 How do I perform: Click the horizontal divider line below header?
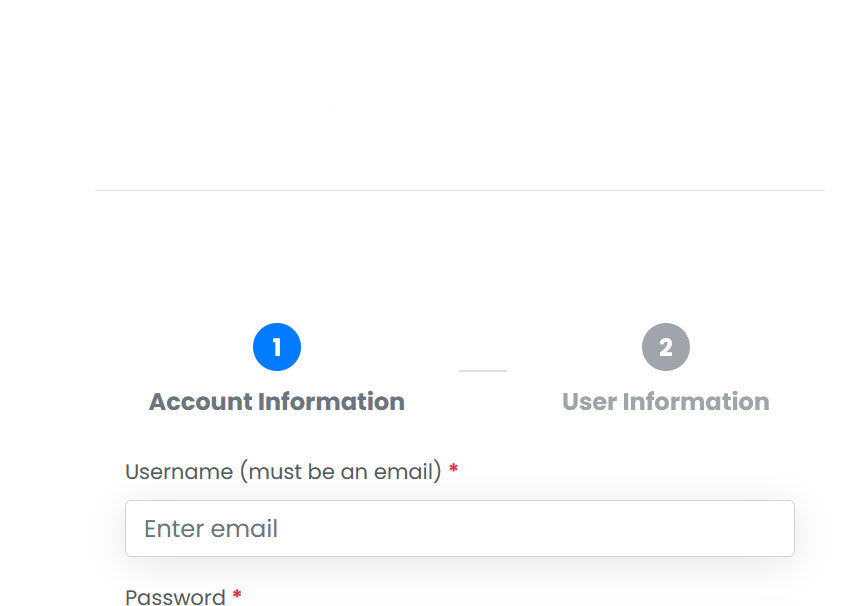tap(460, 190)
